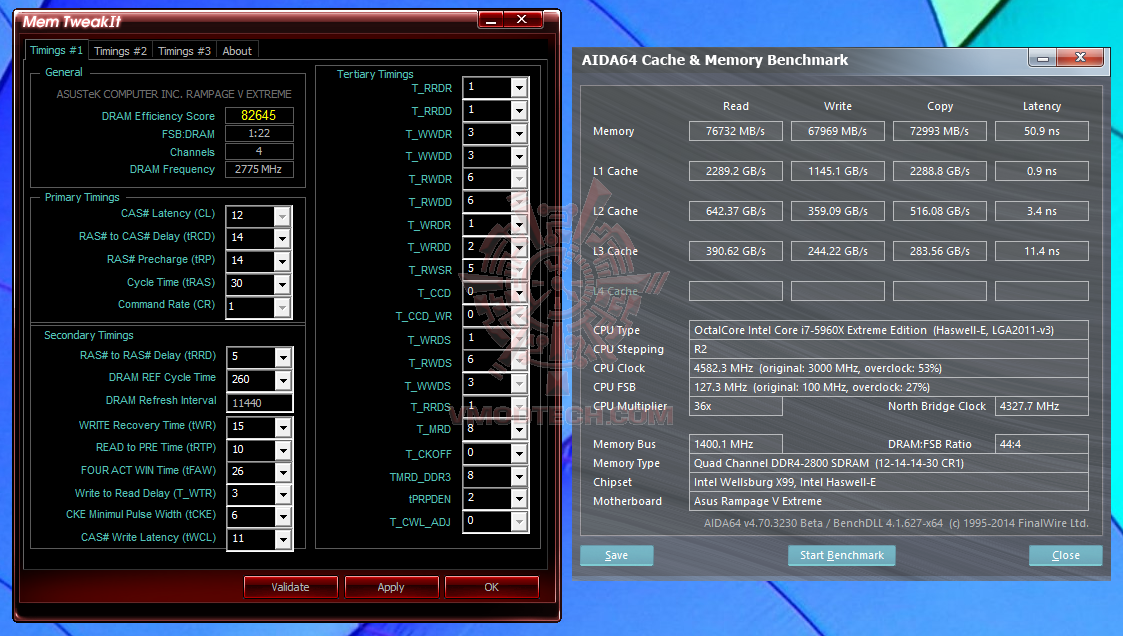
Task: Open the DRAM REF Cycle Time dropdown
Action: click(x=284, y=380)
